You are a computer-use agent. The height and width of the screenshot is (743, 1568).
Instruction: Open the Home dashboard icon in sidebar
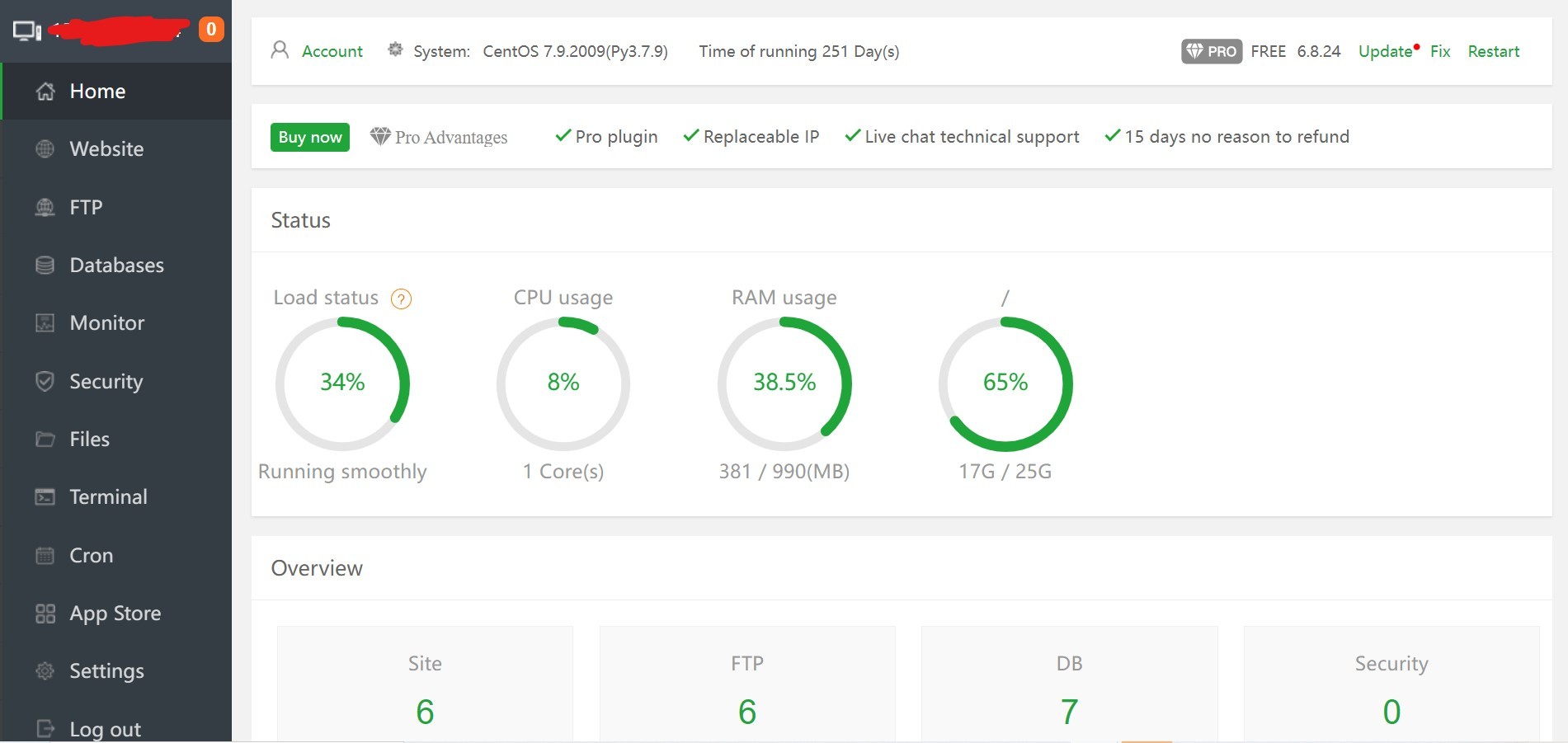coord(45,92)
